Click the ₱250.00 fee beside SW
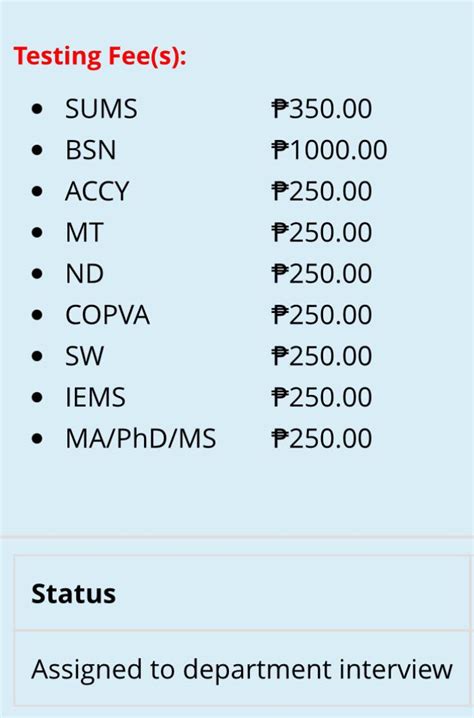474x718 pixels. [x=321, y=356]
